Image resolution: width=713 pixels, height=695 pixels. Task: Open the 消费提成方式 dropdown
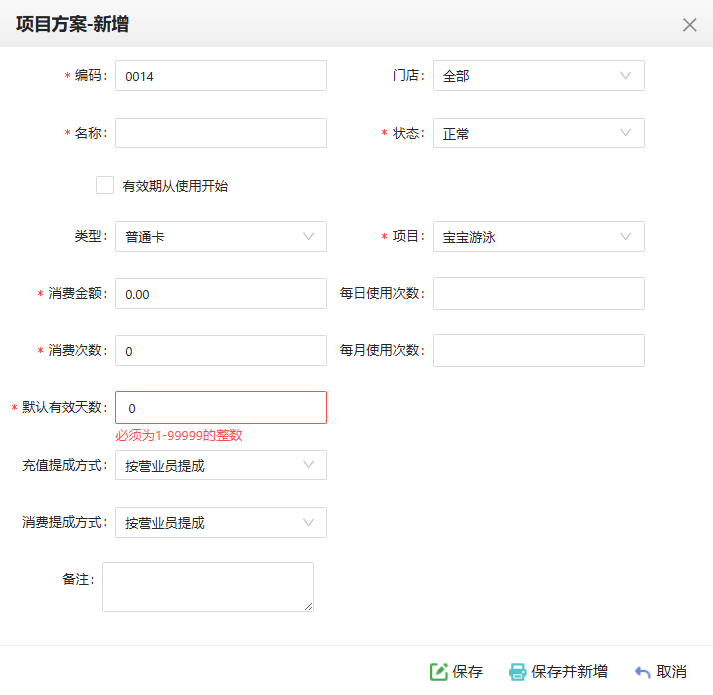point(220,523)
